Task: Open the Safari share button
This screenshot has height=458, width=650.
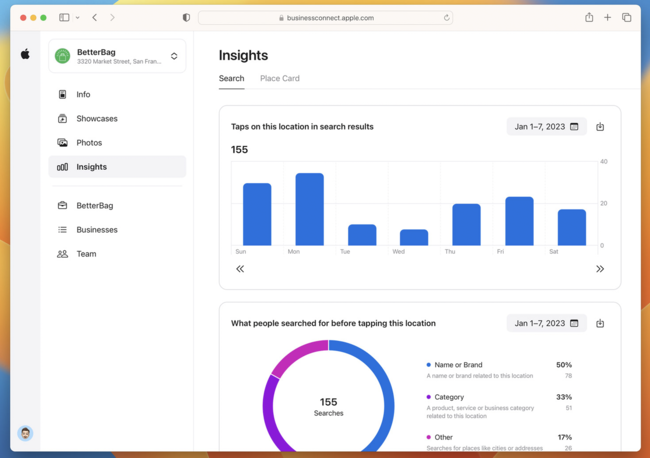Action: (589, 17)
